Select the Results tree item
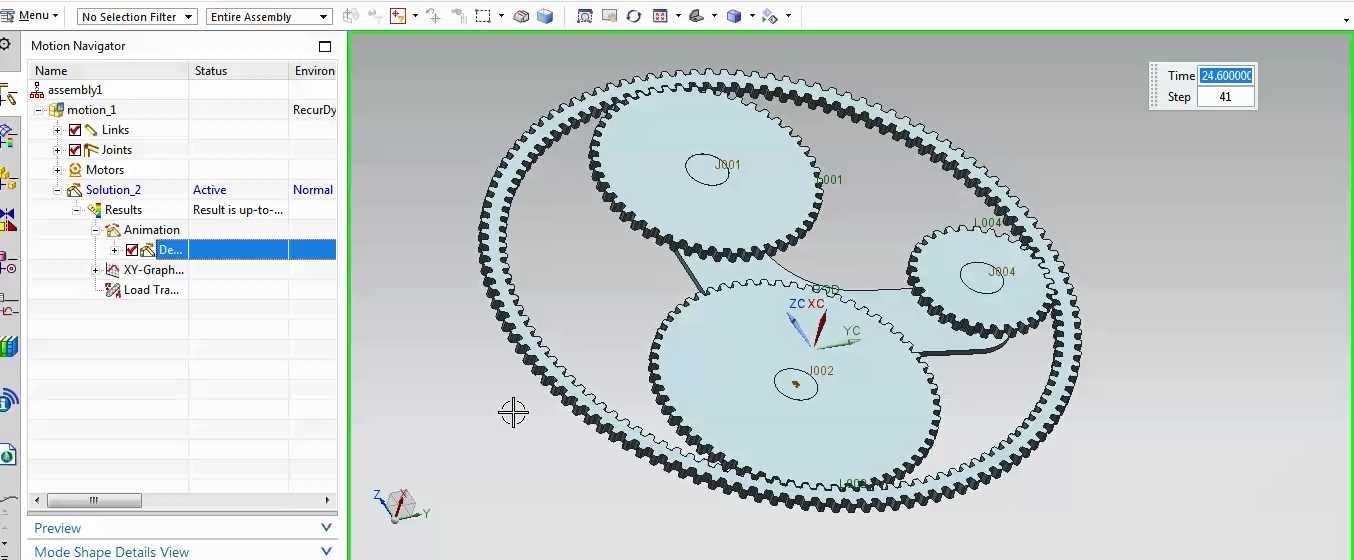 tap(123, 210)
